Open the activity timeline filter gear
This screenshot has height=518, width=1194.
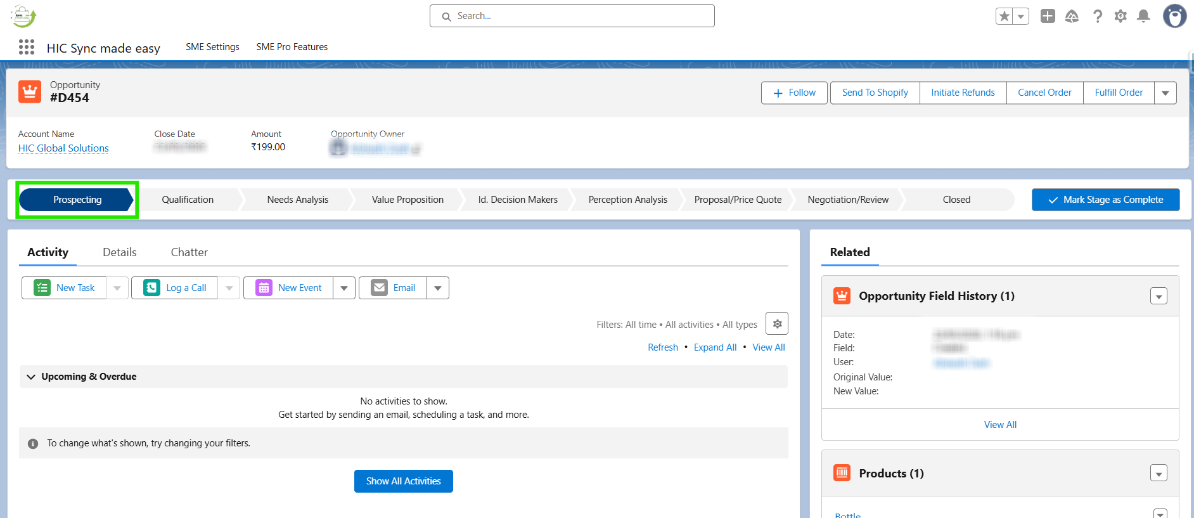tap(777, 324)
